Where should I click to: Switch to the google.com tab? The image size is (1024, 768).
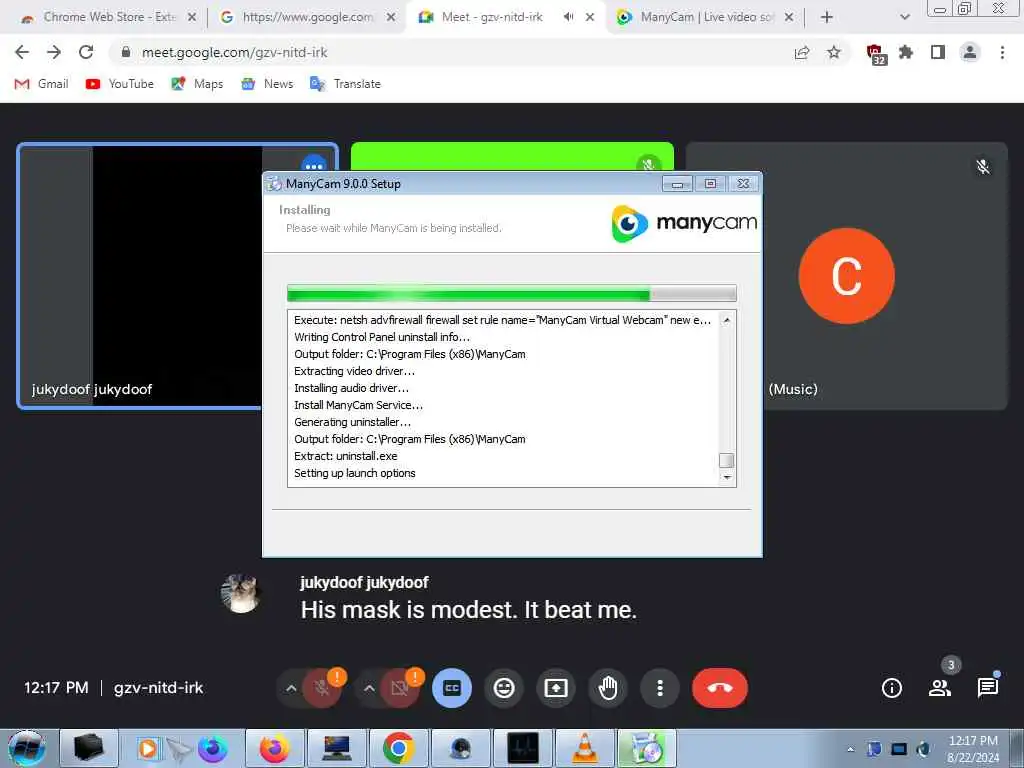(307, 17)
